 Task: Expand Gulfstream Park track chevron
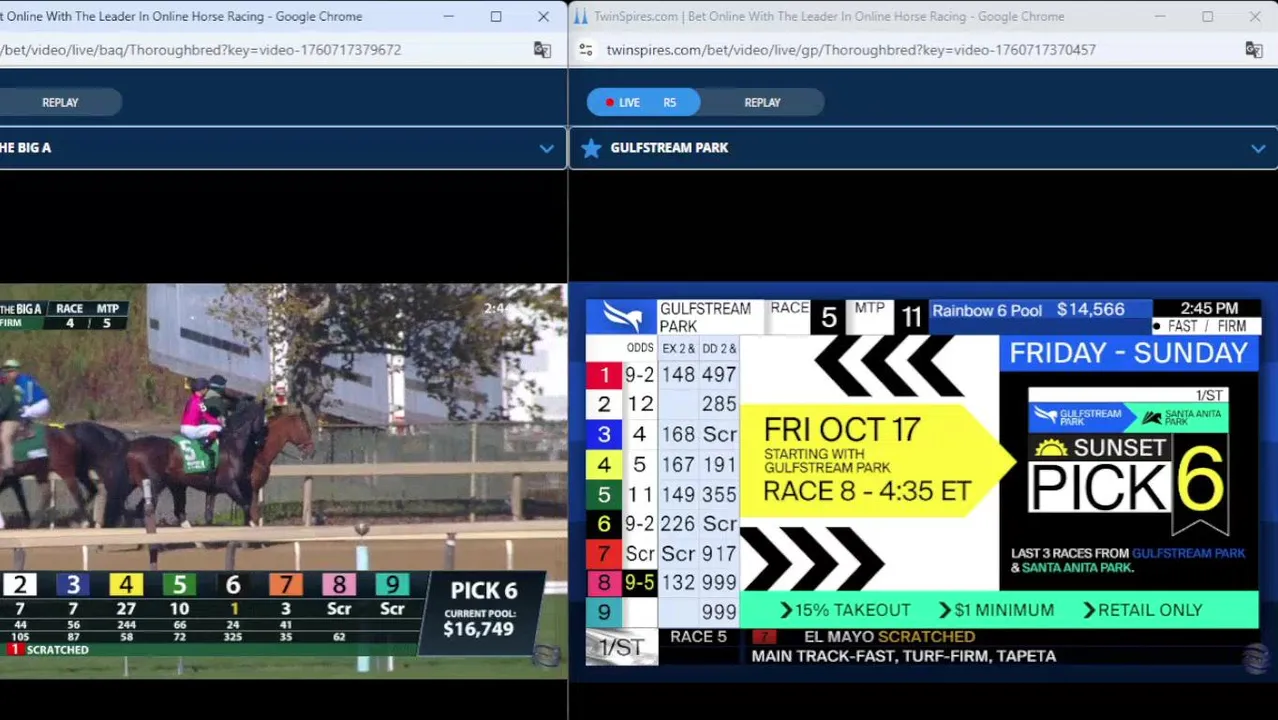click(x=1257, y=148)
